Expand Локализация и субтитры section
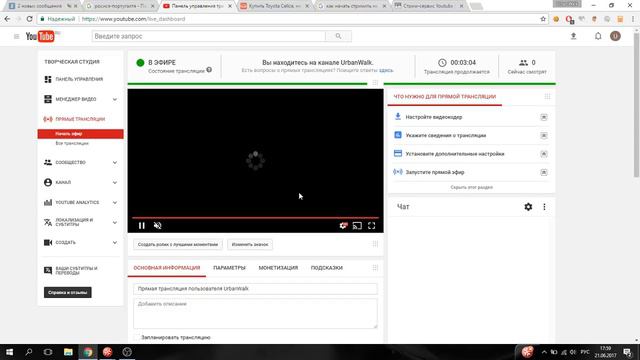This screenshot has height=360, width=640. tap(115, 222)
